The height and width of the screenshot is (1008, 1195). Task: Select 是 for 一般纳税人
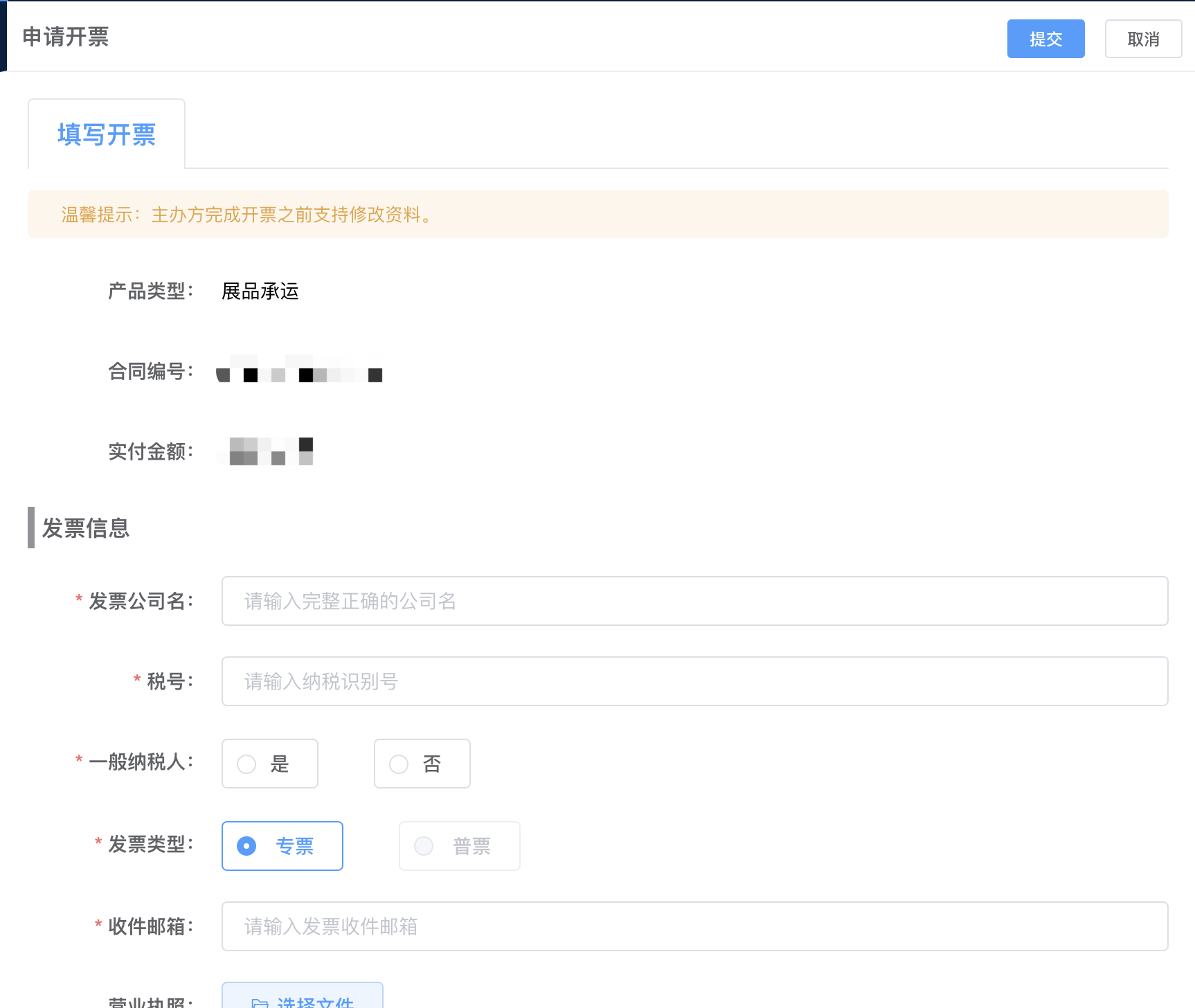click(269, 764)
